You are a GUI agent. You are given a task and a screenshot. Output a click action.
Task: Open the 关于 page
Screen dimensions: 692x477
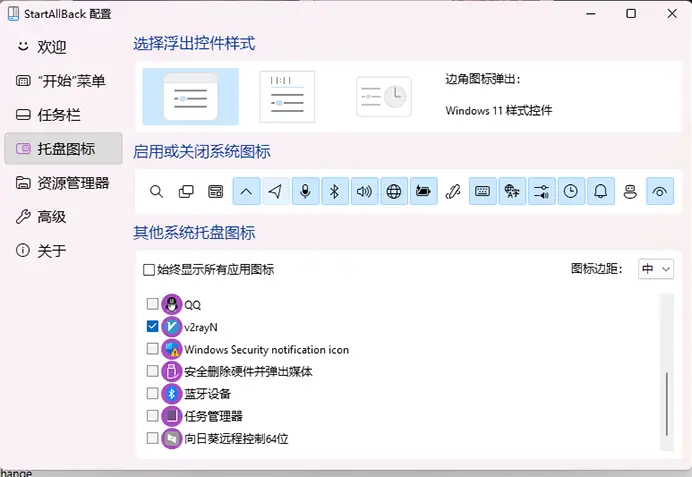click(64, 251)
